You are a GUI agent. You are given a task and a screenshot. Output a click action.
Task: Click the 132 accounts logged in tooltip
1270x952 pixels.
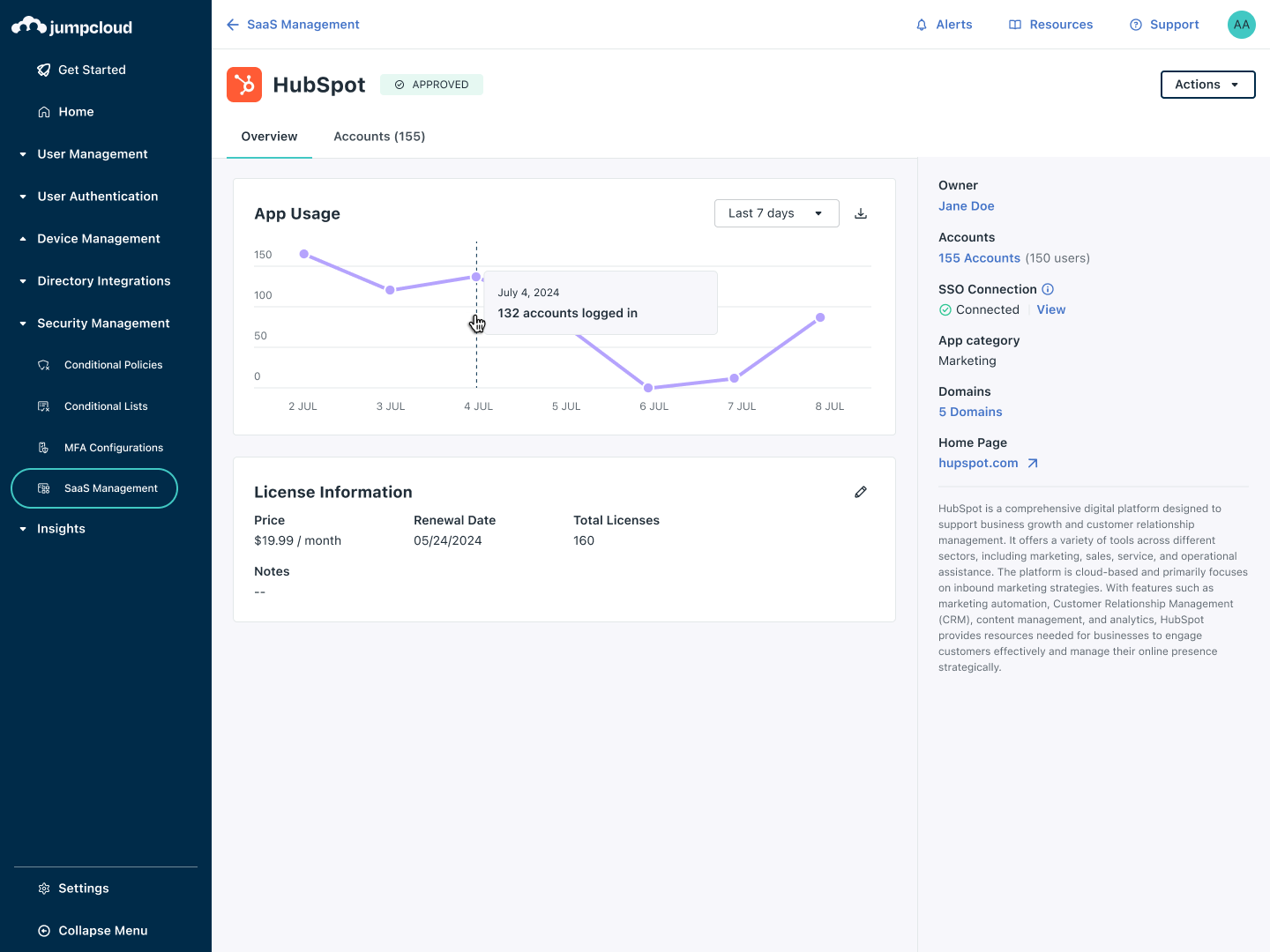point(601,303)
